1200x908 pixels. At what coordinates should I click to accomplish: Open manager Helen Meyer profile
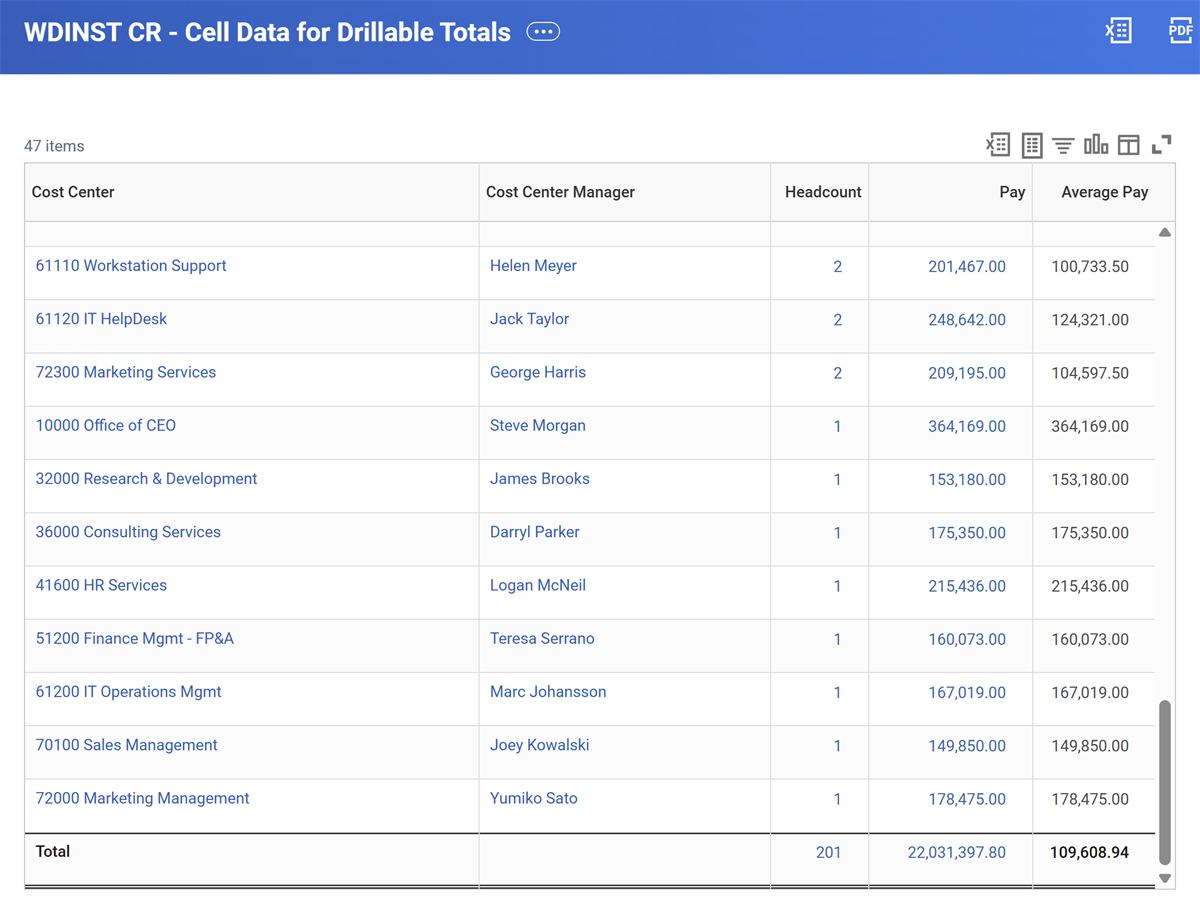533,266
